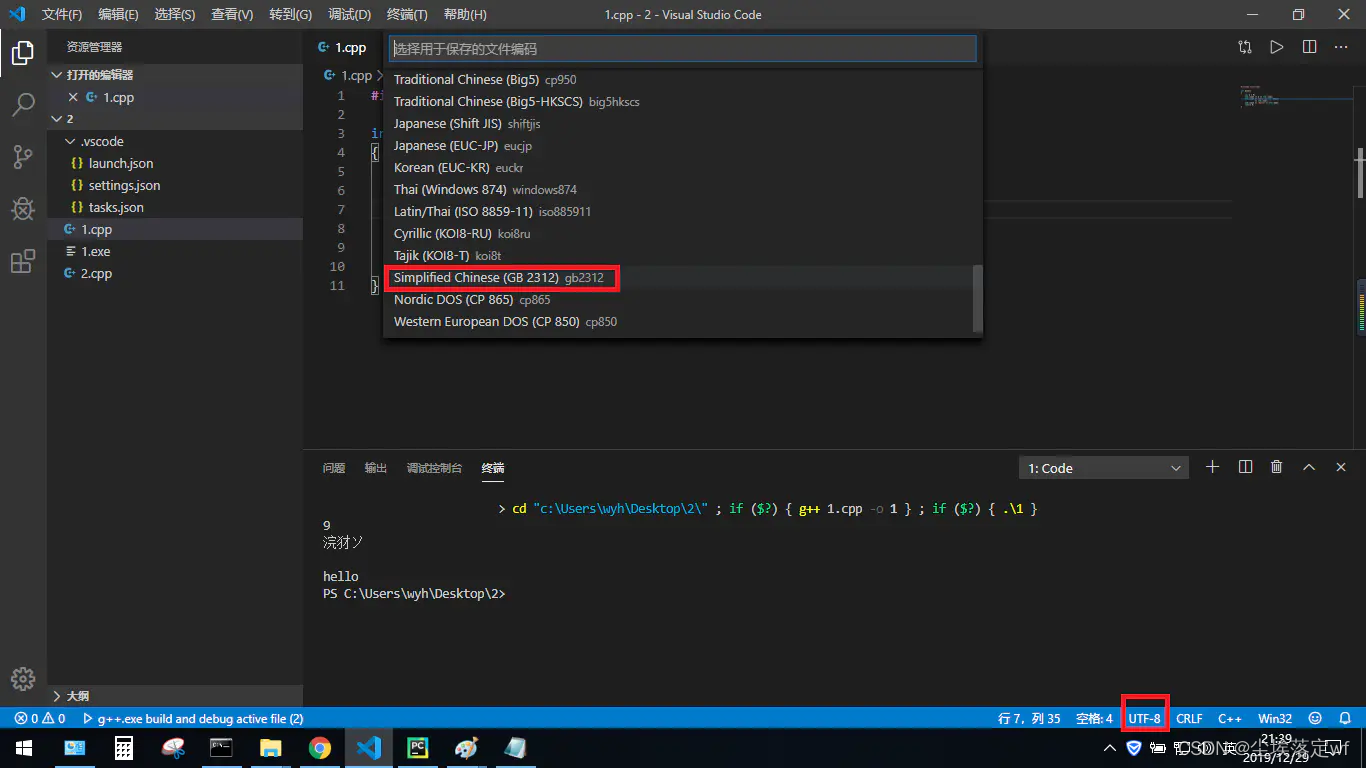Switch to the Problems tab (问题)
The height and width of the screenshot is (768, 1366).
(334, 468)
